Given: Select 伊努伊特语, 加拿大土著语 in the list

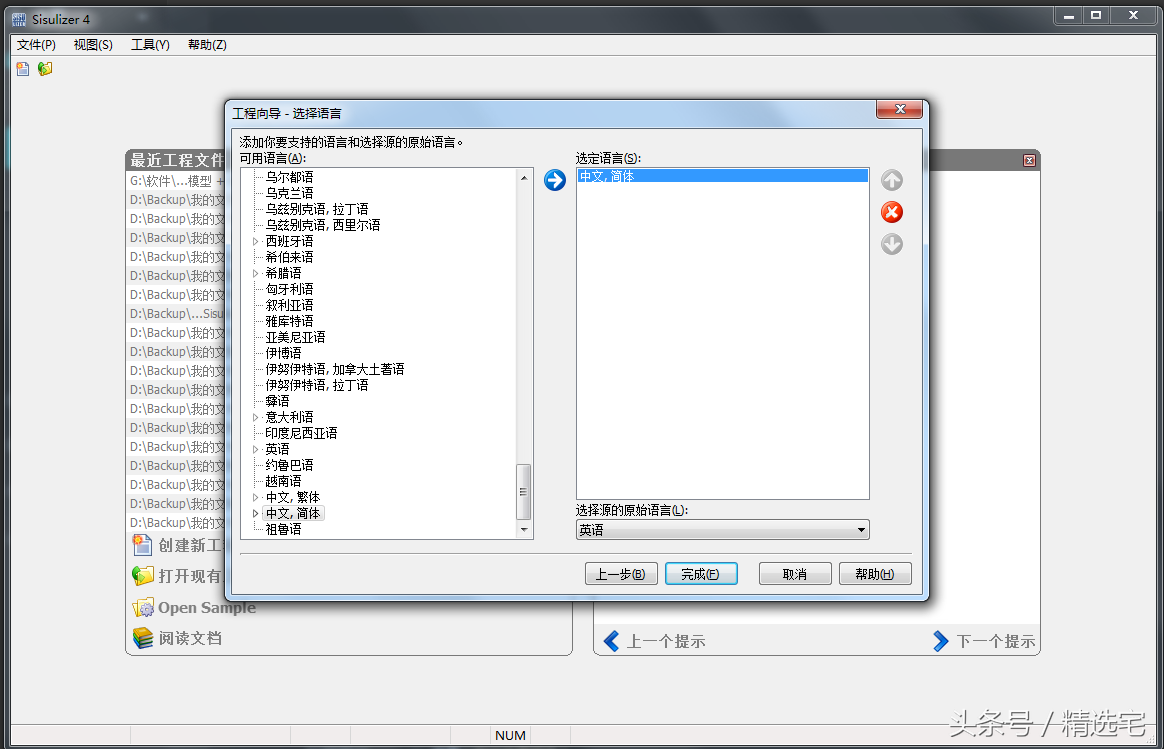Looking at the screenshot, I should click(x=335, y=369).
